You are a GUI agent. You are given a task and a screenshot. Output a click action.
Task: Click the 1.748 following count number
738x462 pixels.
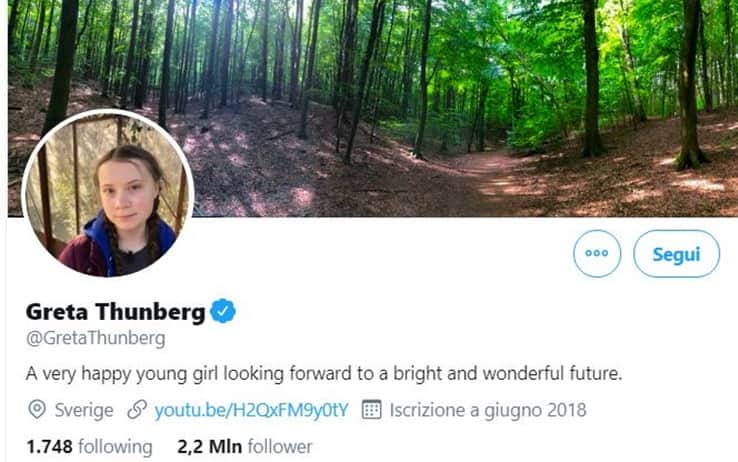(x=49, y=446)
